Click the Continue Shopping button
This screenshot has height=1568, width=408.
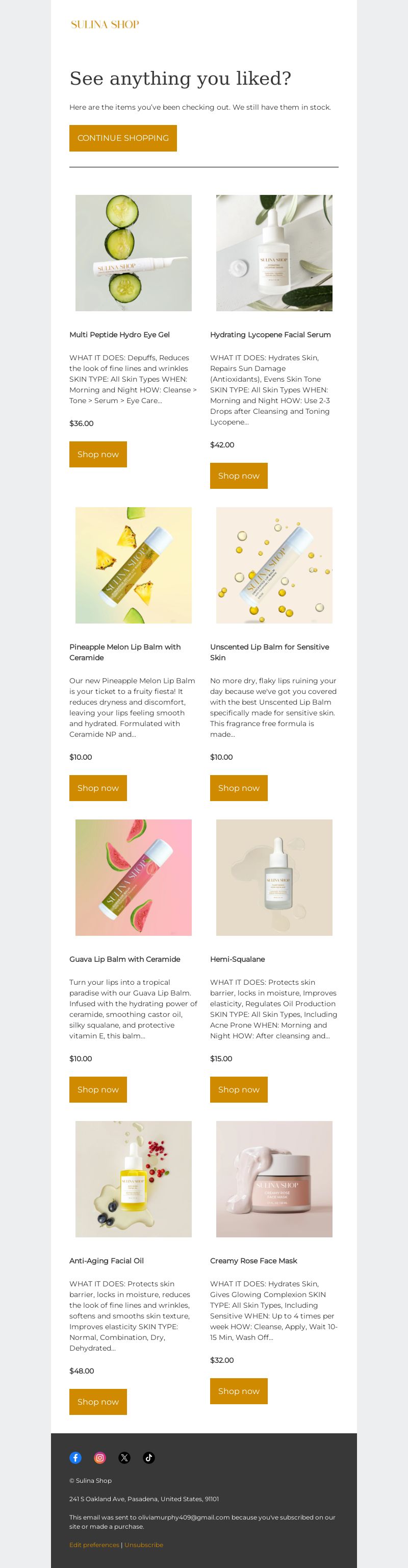pos(123,138)
